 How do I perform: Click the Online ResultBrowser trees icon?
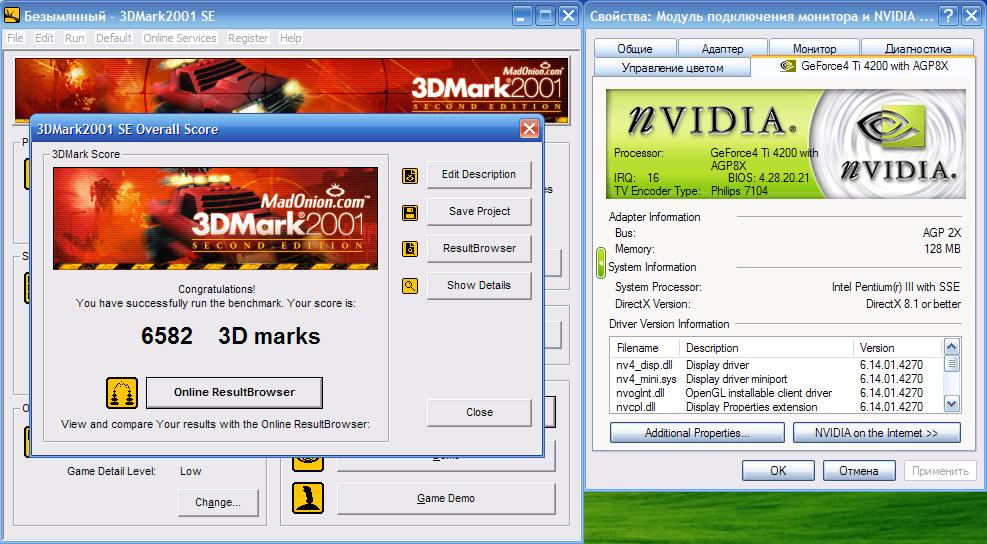tap(122, 392)
